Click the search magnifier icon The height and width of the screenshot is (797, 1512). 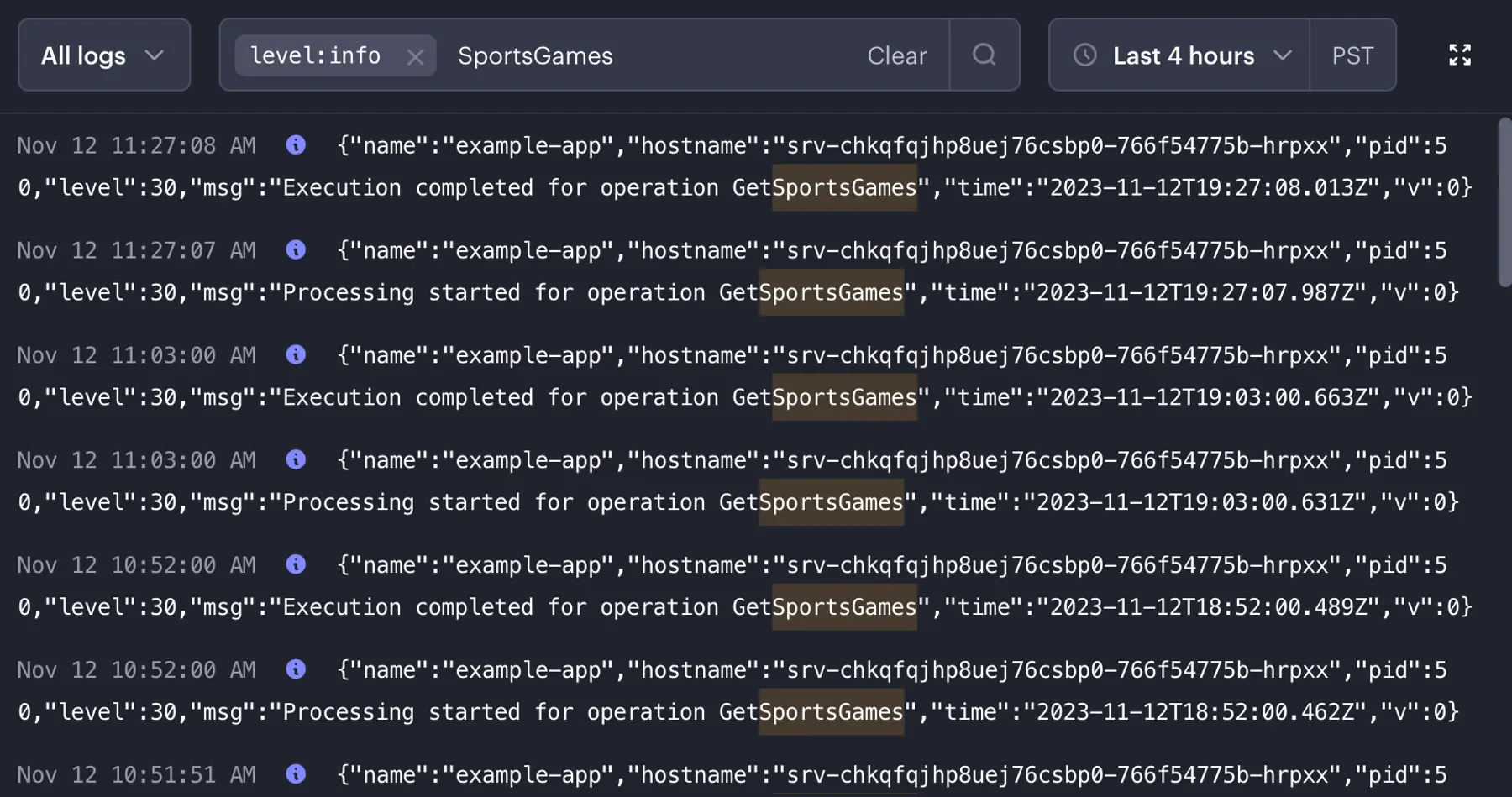click(x=984, y=55)
